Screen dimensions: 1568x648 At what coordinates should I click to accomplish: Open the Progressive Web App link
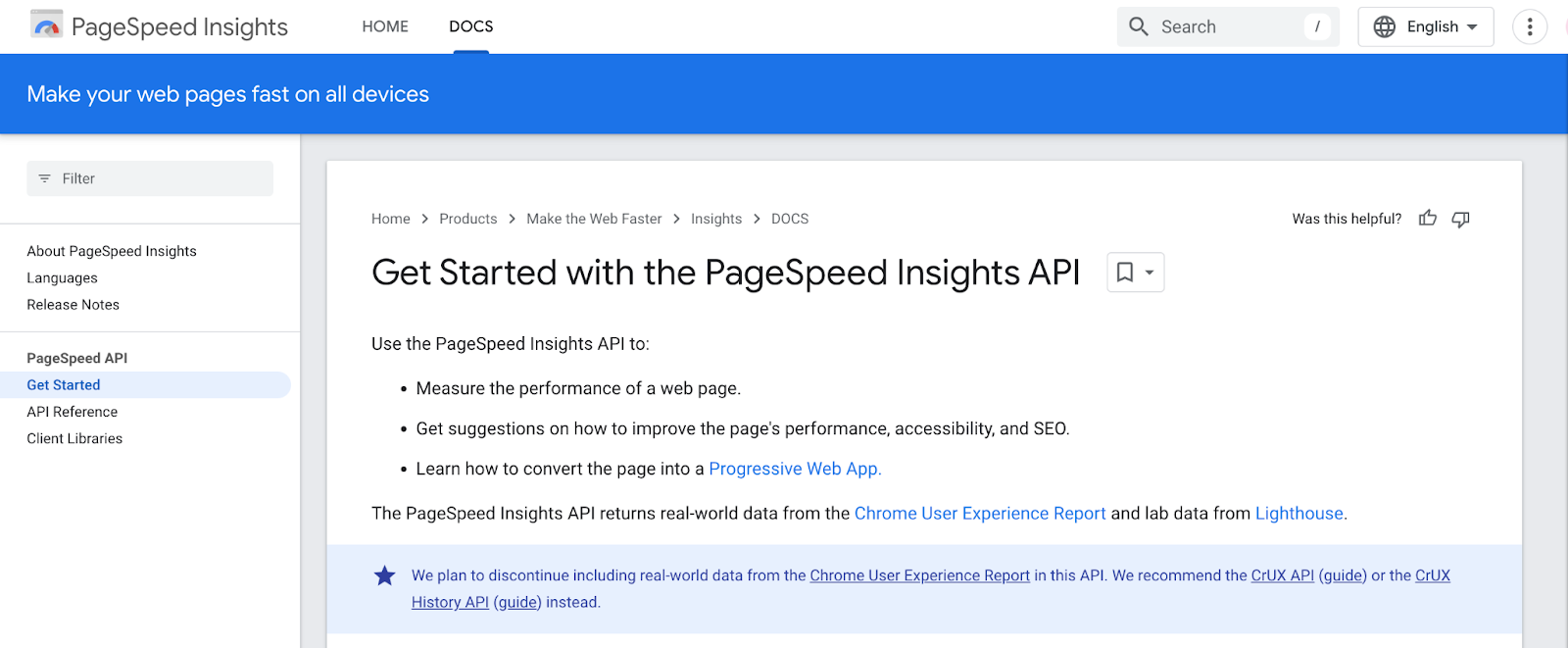point(795,469)
